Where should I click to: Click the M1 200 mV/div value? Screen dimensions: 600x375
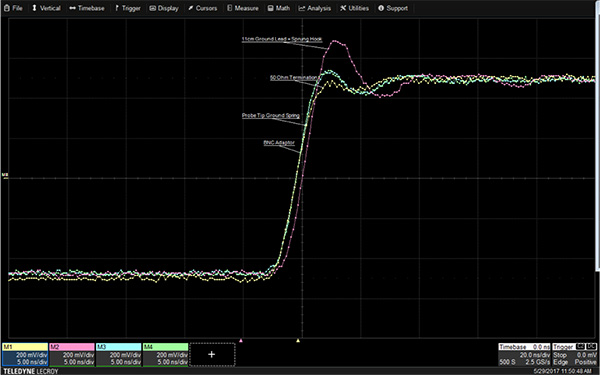[32, 355]
